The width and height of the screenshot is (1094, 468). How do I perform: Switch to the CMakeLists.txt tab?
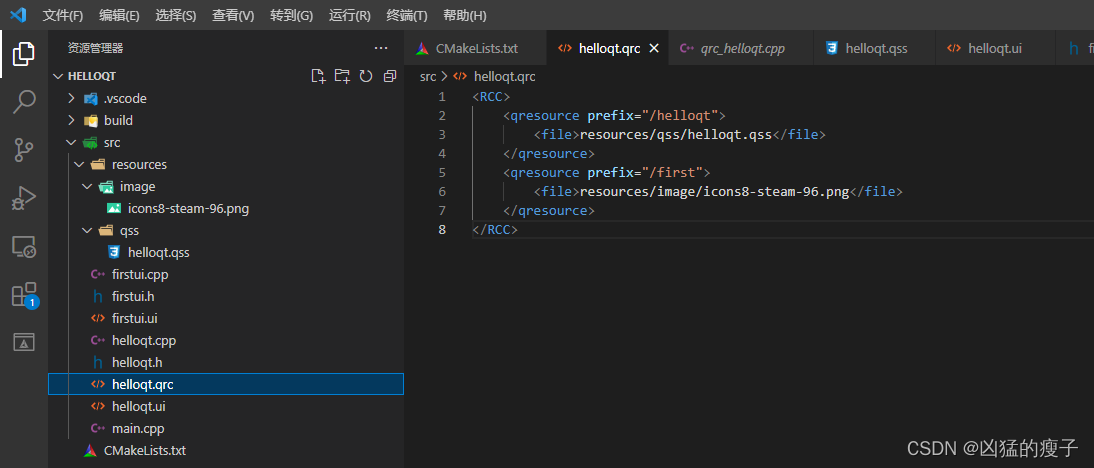tap(476, 48)
